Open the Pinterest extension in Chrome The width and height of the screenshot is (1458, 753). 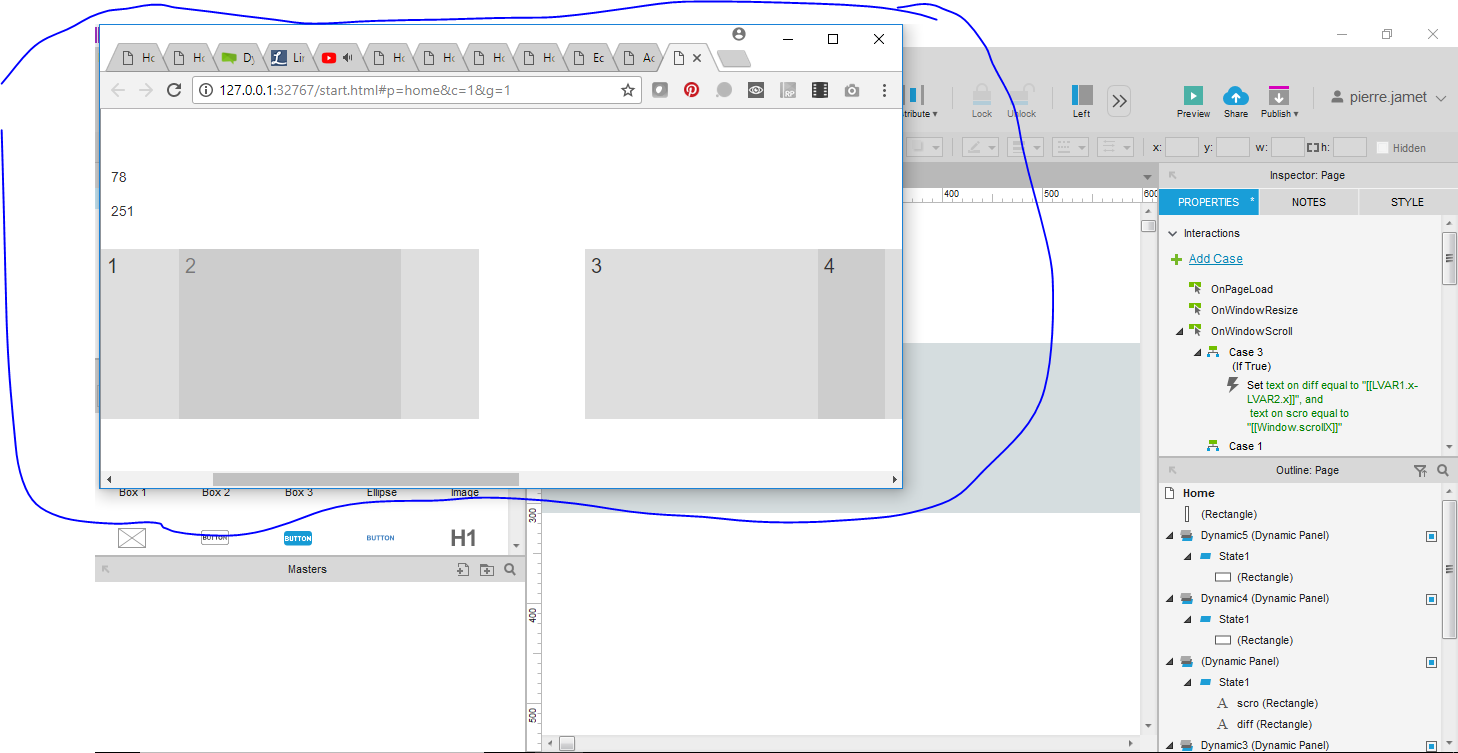[x=691, y=90]
